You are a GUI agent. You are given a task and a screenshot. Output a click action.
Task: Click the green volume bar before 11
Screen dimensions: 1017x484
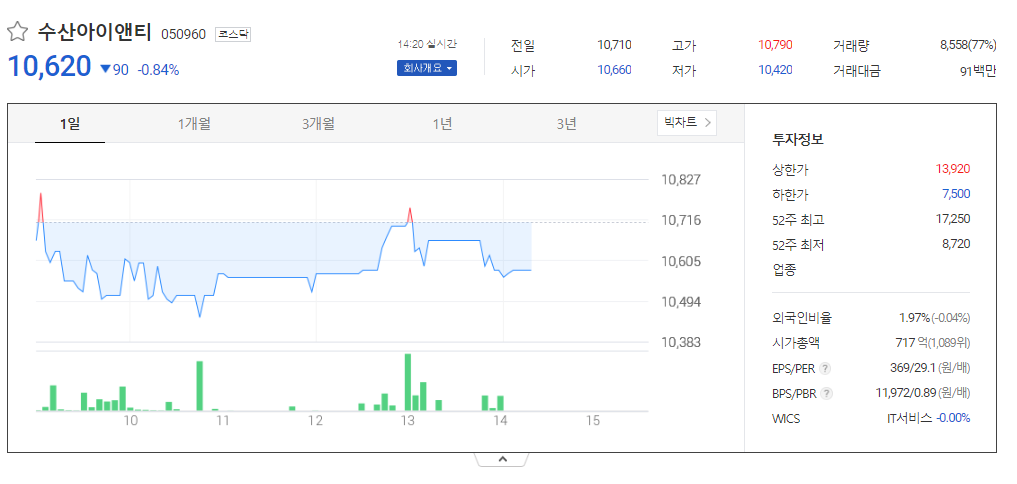(200, 386)
